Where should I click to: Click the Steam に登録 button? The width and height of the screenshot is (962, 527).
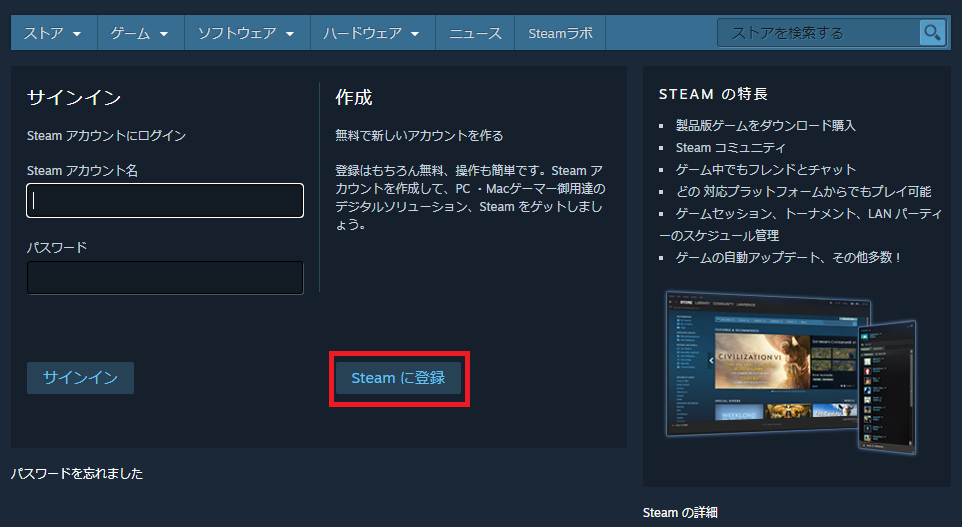tap(398, 378)
